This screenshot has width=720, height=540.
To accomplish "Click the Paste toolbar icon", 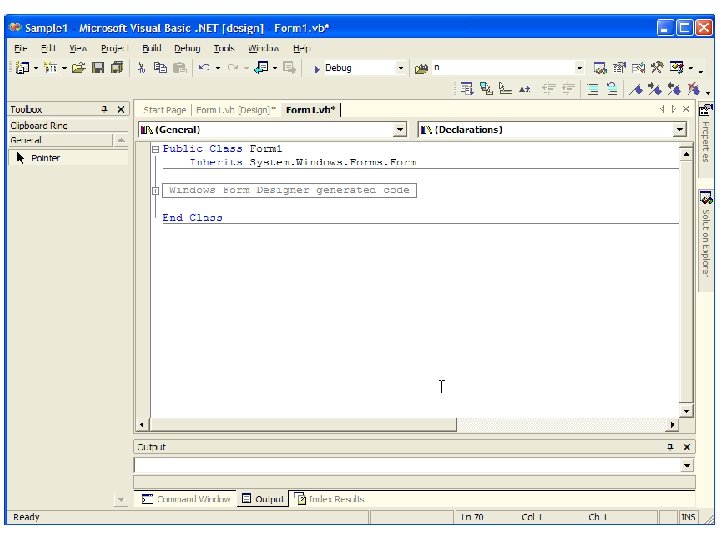I will (x=180, y=68).
